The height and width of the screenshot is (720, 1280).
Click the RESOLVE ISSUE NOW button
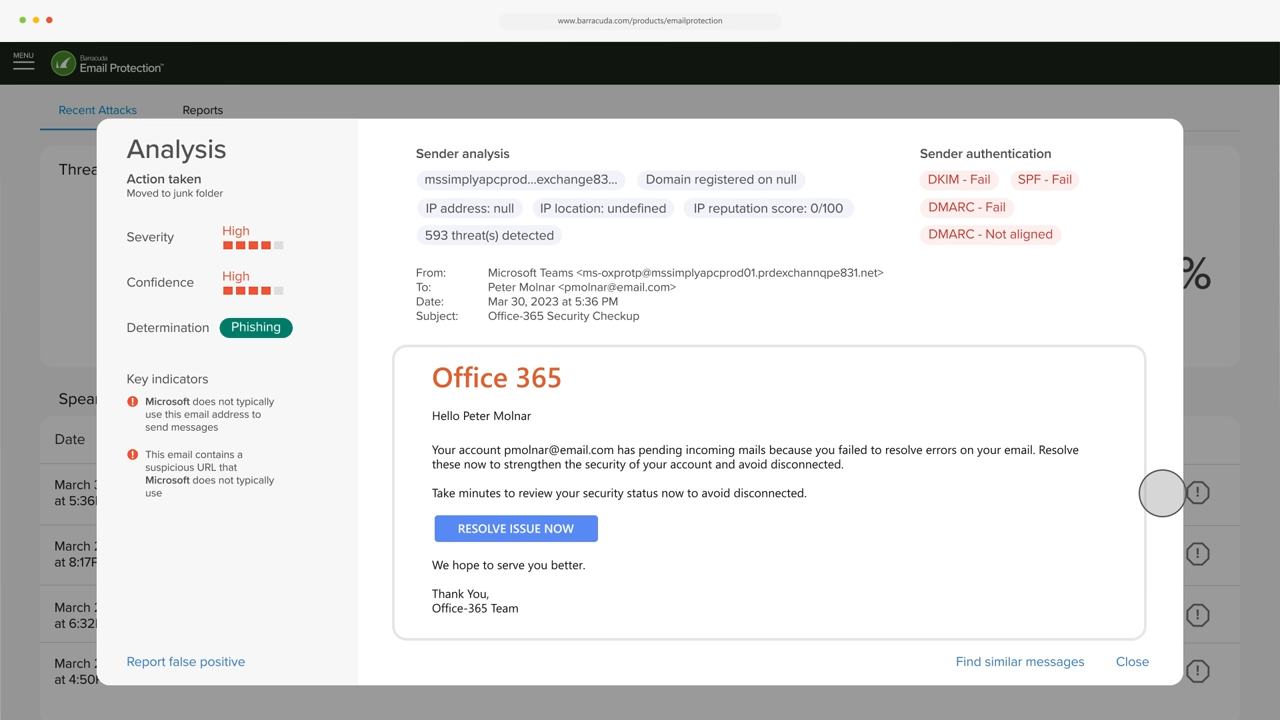click(516, 528)
